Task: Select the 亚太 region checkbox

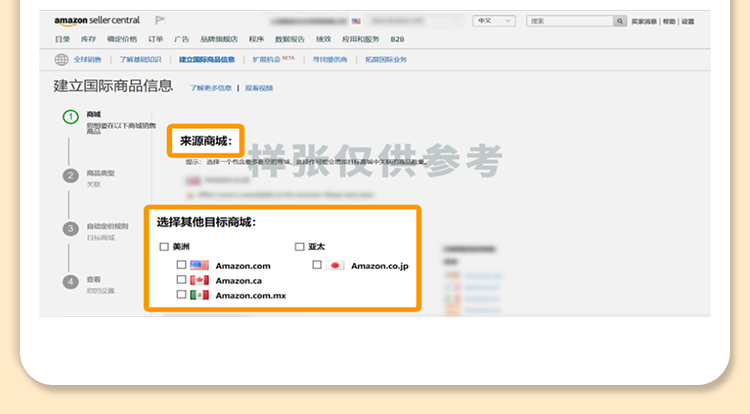Action: 299,246
